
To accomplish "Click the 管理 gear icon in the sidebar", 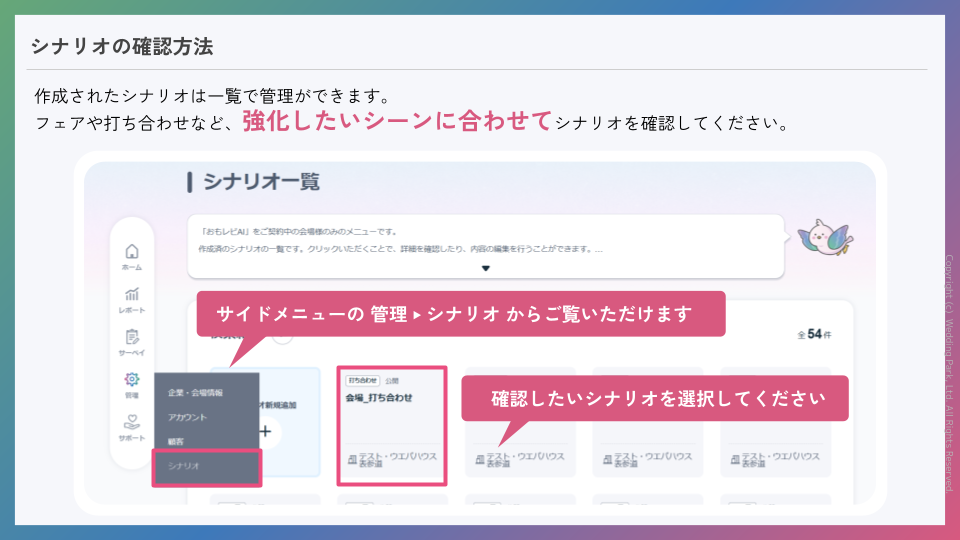I will point(131,382).
